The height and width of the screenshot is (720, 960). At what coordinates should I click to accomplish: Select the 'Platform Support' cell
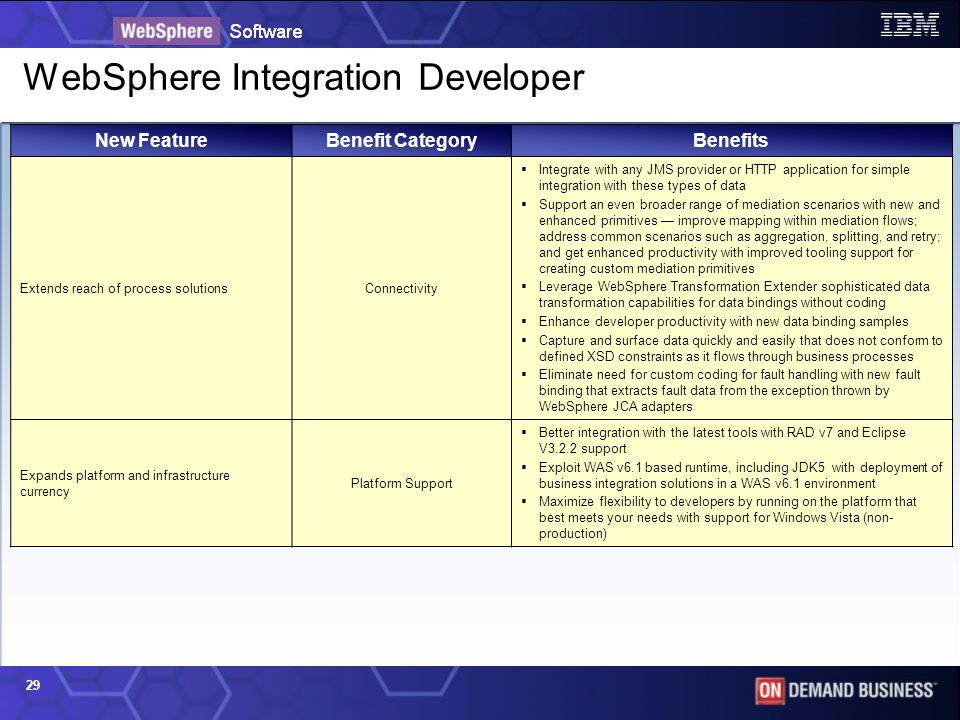[402, 483]
